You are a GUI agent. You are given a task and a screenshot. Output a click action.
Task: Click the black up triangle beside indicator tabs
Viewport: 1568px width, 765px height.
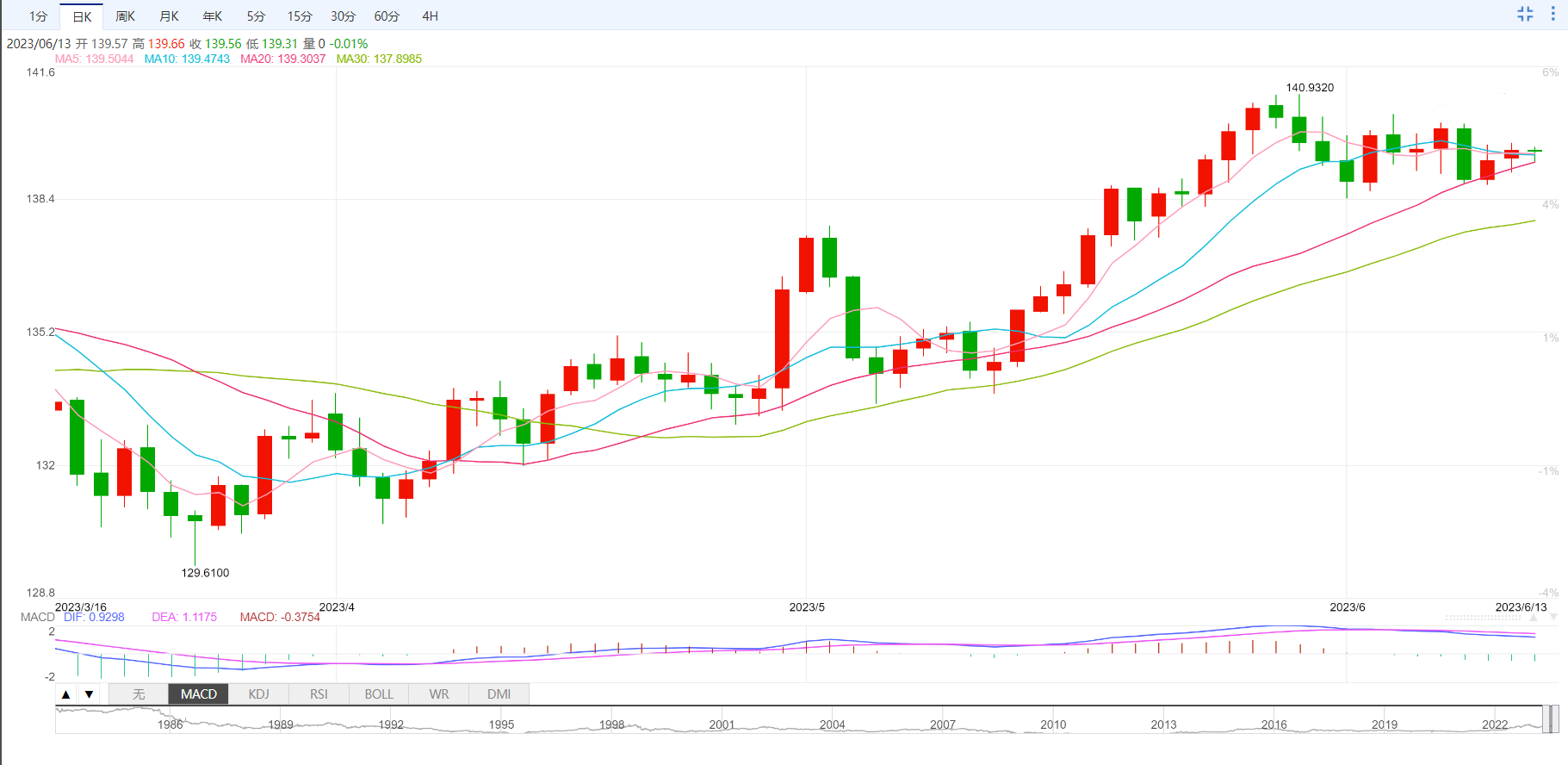[x=66, y=694]
